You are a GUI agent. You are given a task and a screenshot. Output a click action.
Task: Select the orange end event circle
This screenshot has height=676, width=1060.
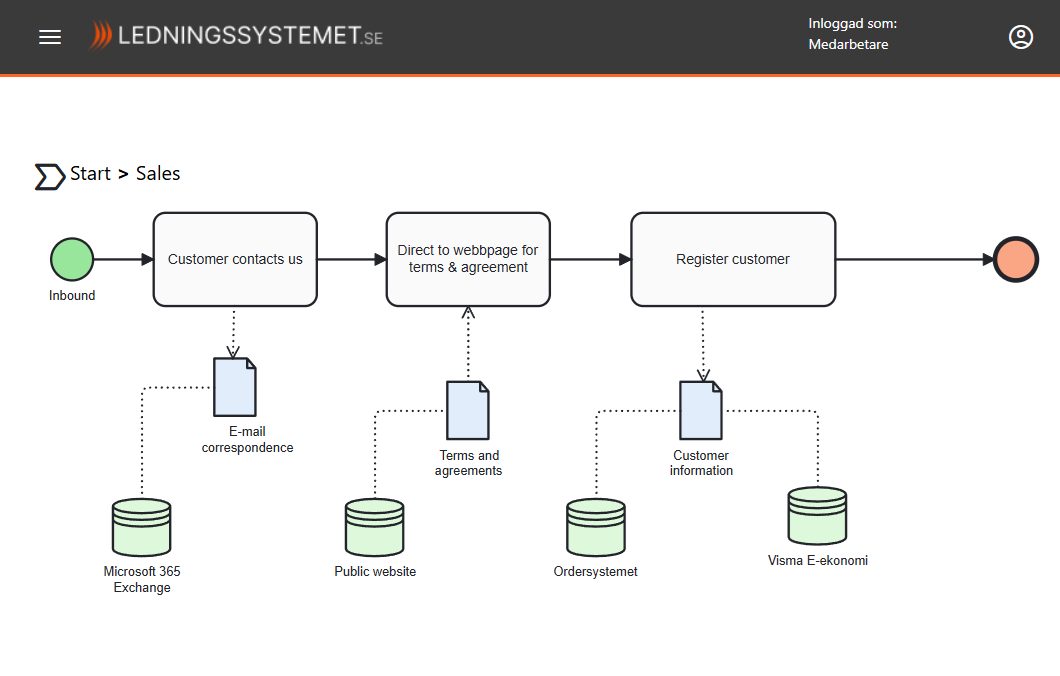[1016, 259]
